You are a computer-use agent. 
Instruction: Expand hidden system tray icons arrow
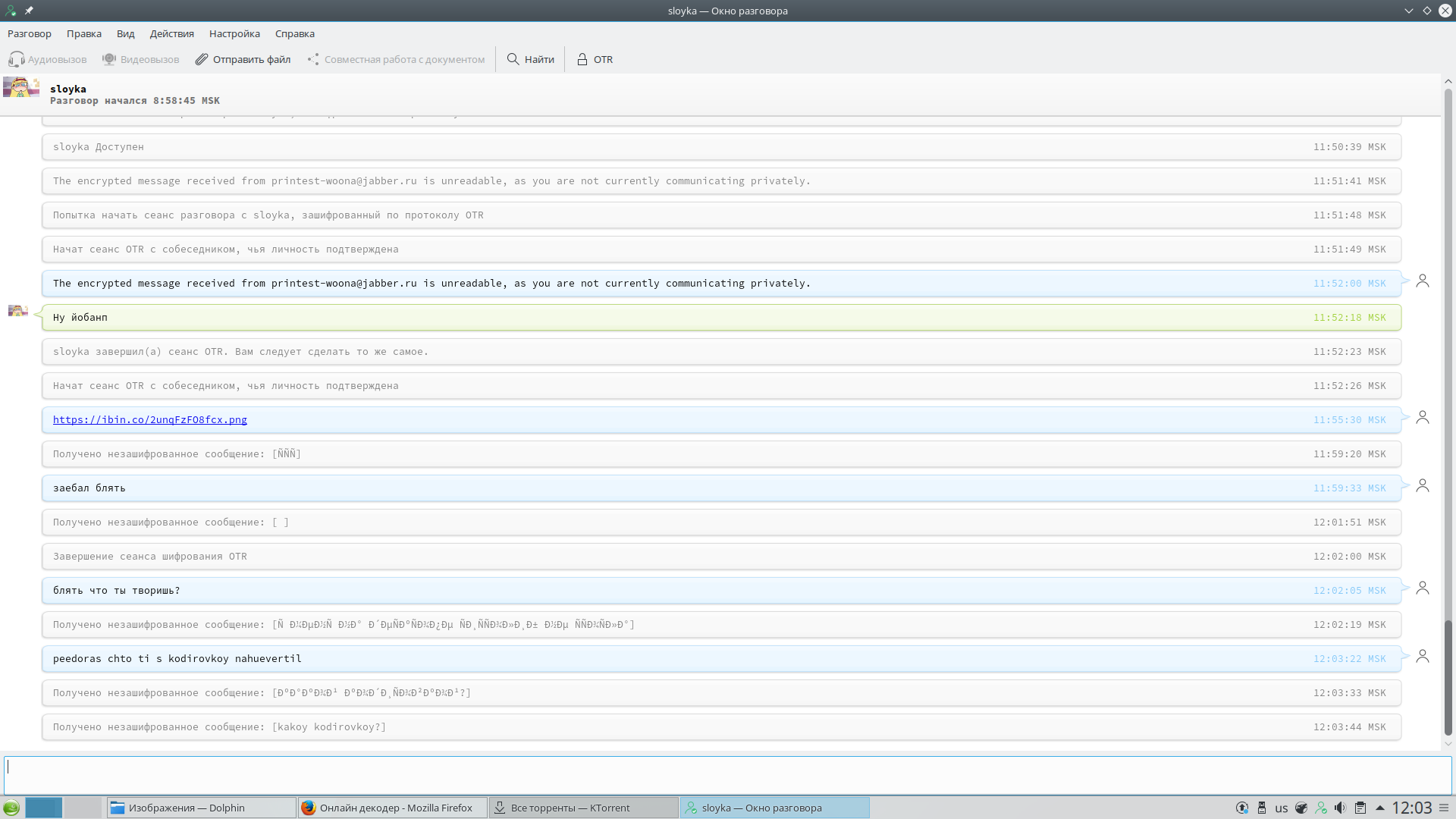click(1379, 808)
